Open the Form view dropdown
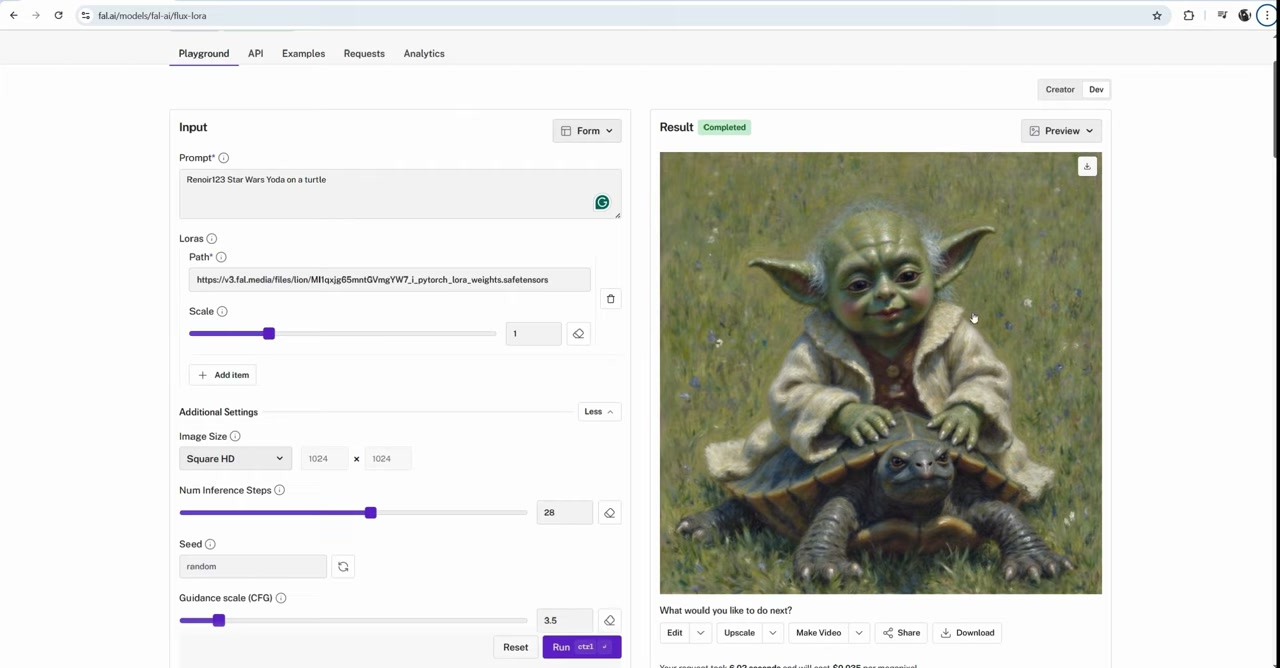Viewport: 1280px width, 668px height. click(x=587, y=131)
